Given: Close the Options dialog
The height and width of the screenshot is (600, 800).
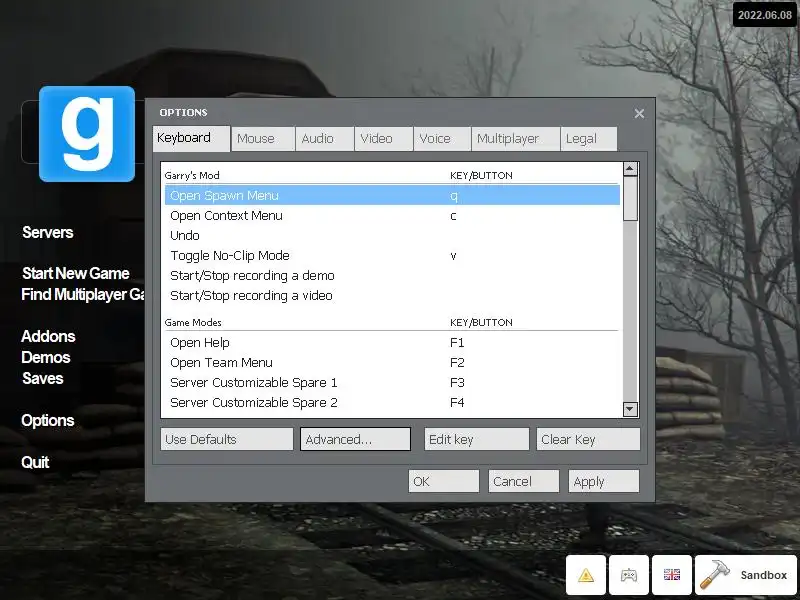Looking at the screenshot, I should (x=639, y=113).
